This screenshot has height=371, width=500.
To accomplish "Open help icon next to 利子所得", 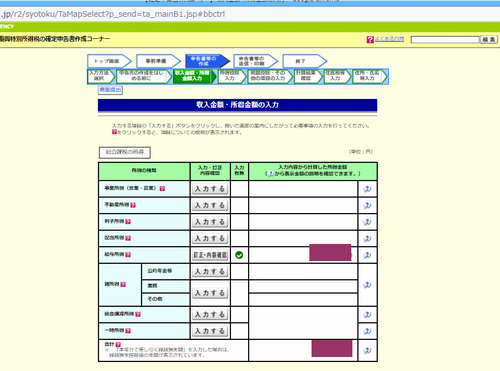I will (128, 222).
